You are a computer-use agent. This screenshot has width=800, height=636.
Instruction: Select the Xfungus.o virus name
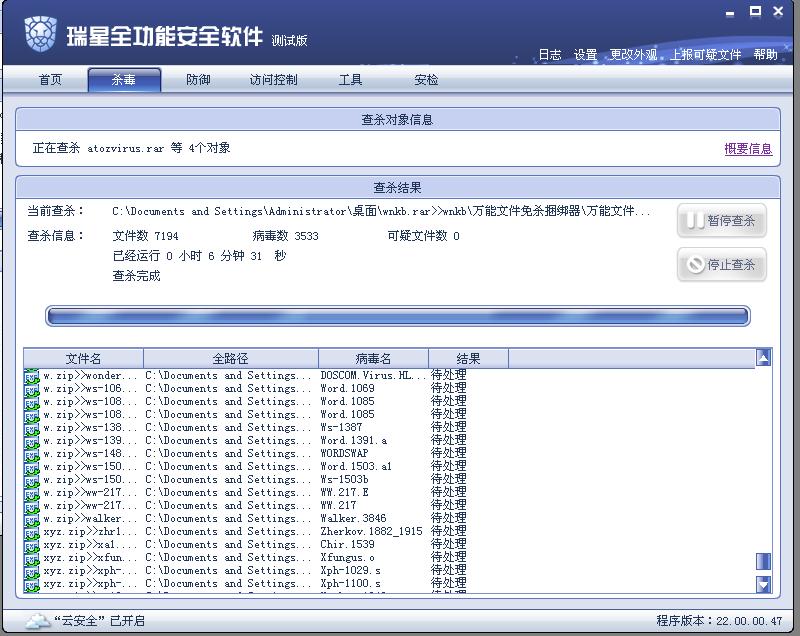pyautogui.click(x=347, y=557)
